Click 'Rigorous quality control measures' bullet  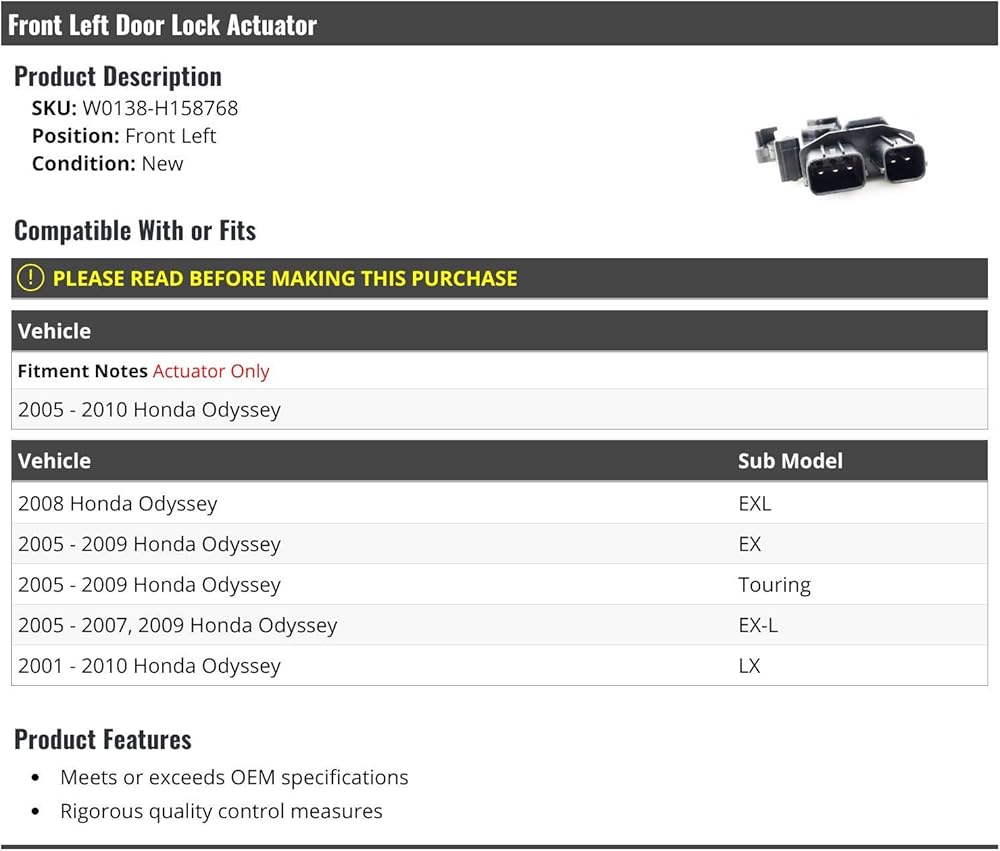221,811
